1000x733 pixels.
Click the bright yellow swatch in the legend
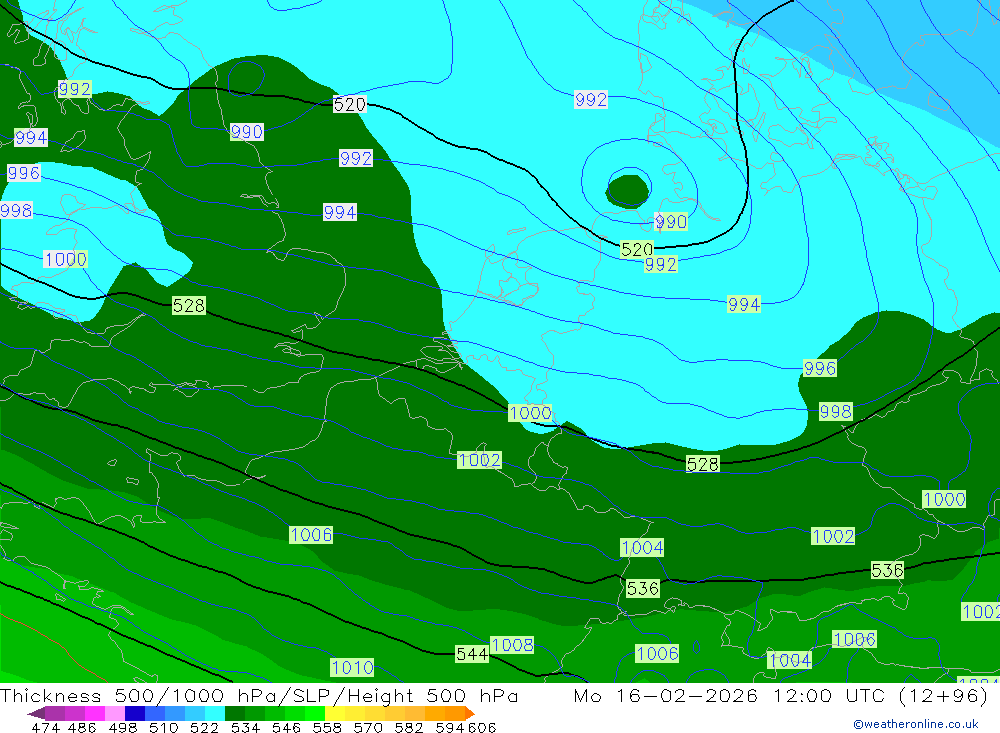pyautogui.click(x=335, y=713)
